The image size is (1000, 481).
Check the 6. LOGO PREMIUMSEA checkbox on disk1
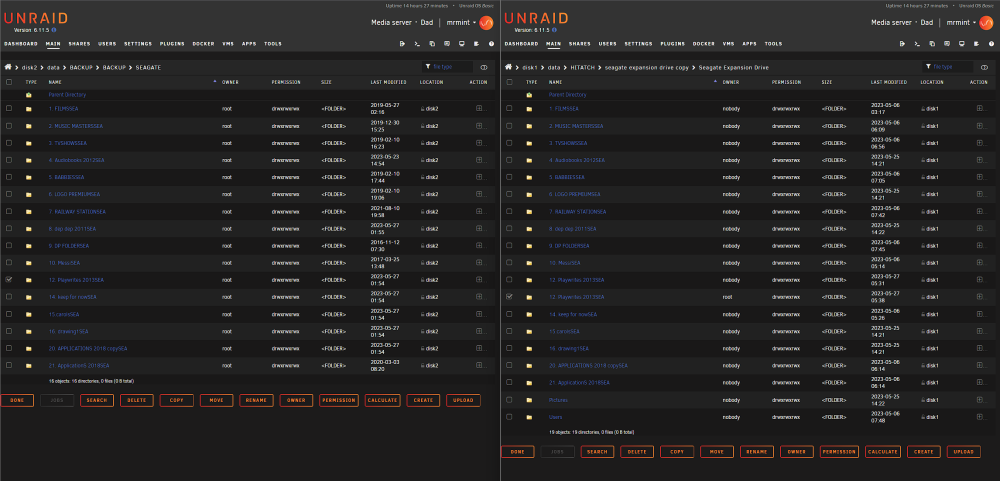point(509,194)
